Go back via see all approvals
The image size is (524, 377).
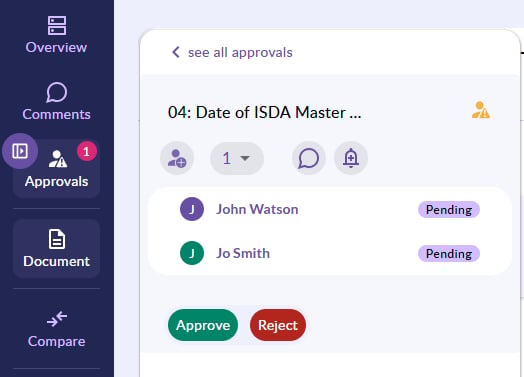pos(240,52)
